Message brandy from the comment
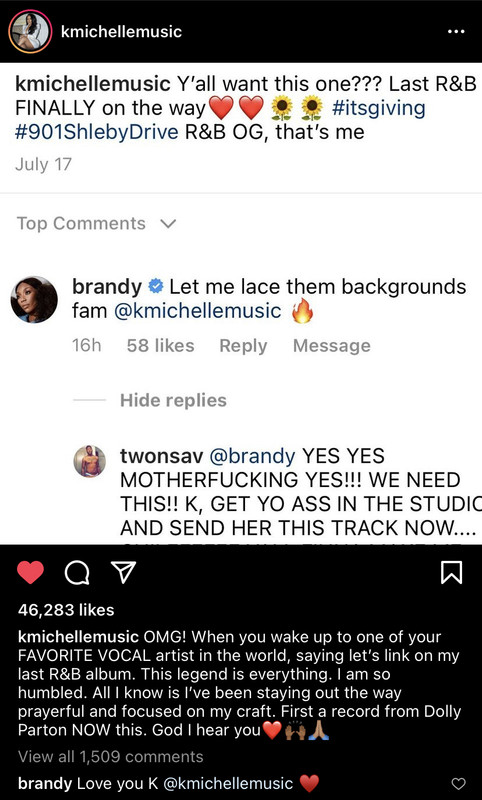482x800 pixels. click(x=332, y=346)
